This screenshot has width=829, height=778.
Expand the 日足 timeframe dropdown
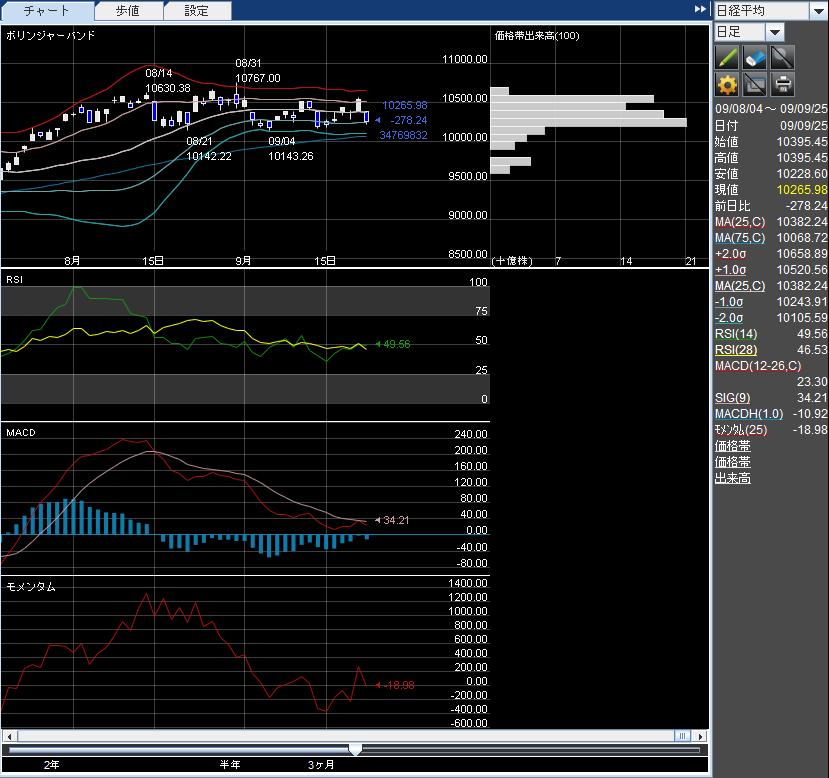coord(775,32)
